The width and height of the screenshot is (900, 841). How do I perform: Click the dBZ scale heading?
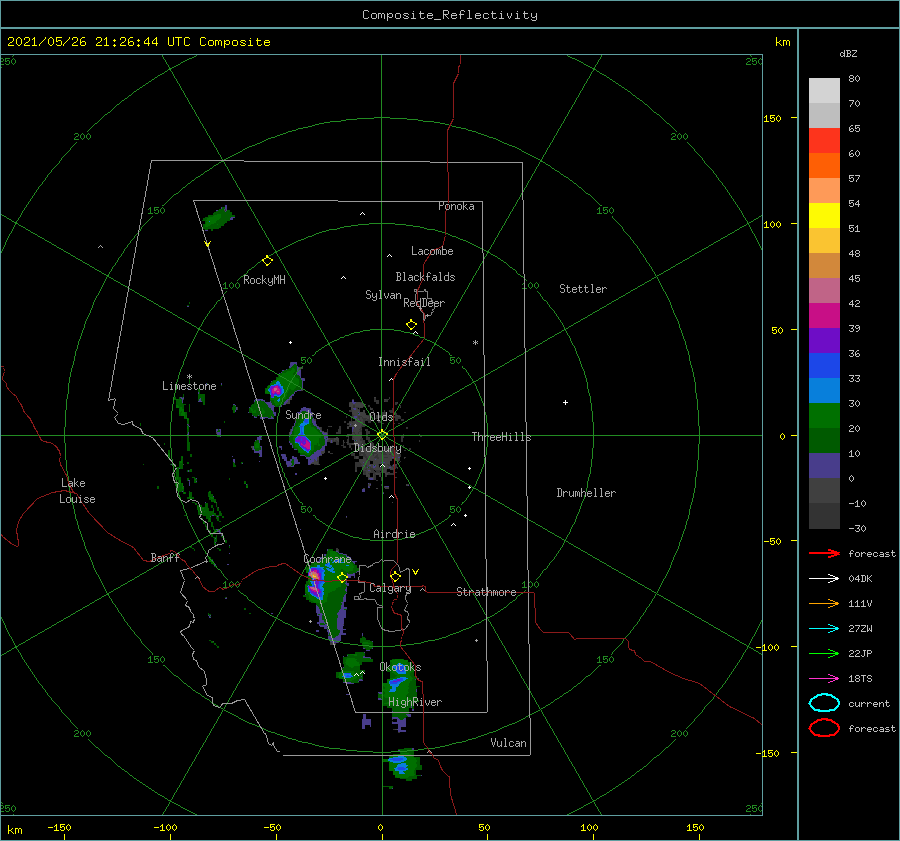click(848, 53)
